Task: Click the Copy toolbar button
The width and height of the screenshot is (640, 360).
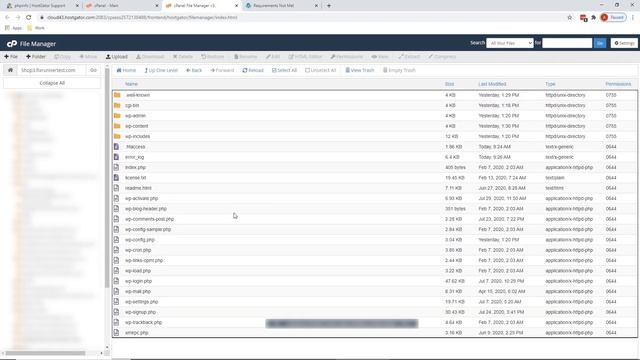Action: pyautogui.click(x=62, y=57)
